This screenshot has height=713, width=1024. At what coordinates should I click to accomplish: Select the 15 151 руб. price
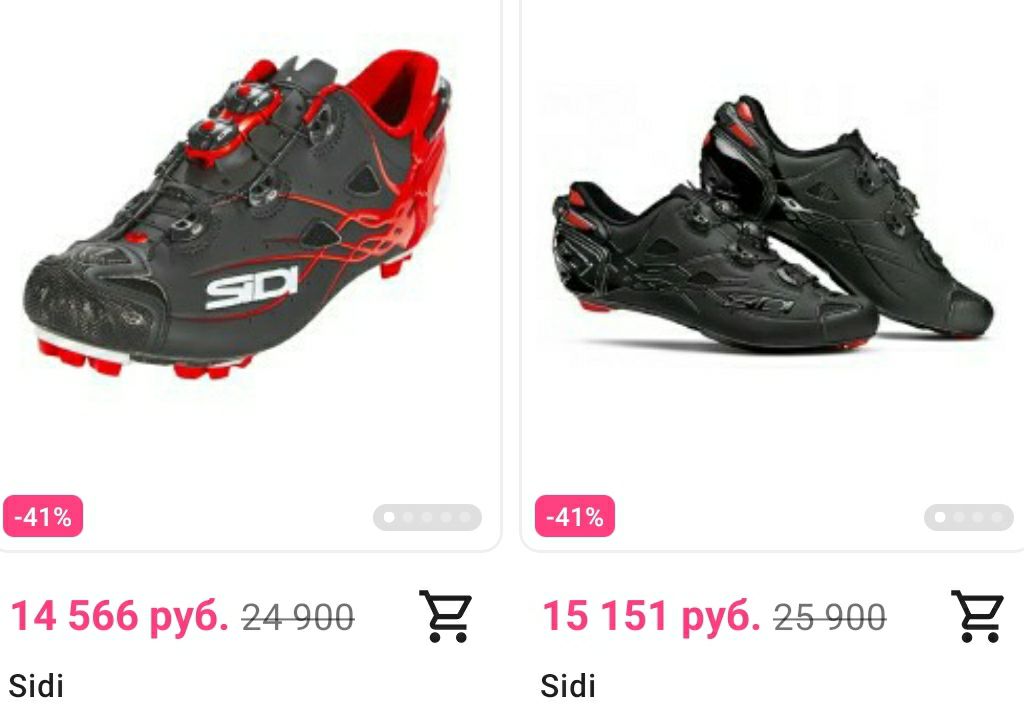tap(652, 615)
